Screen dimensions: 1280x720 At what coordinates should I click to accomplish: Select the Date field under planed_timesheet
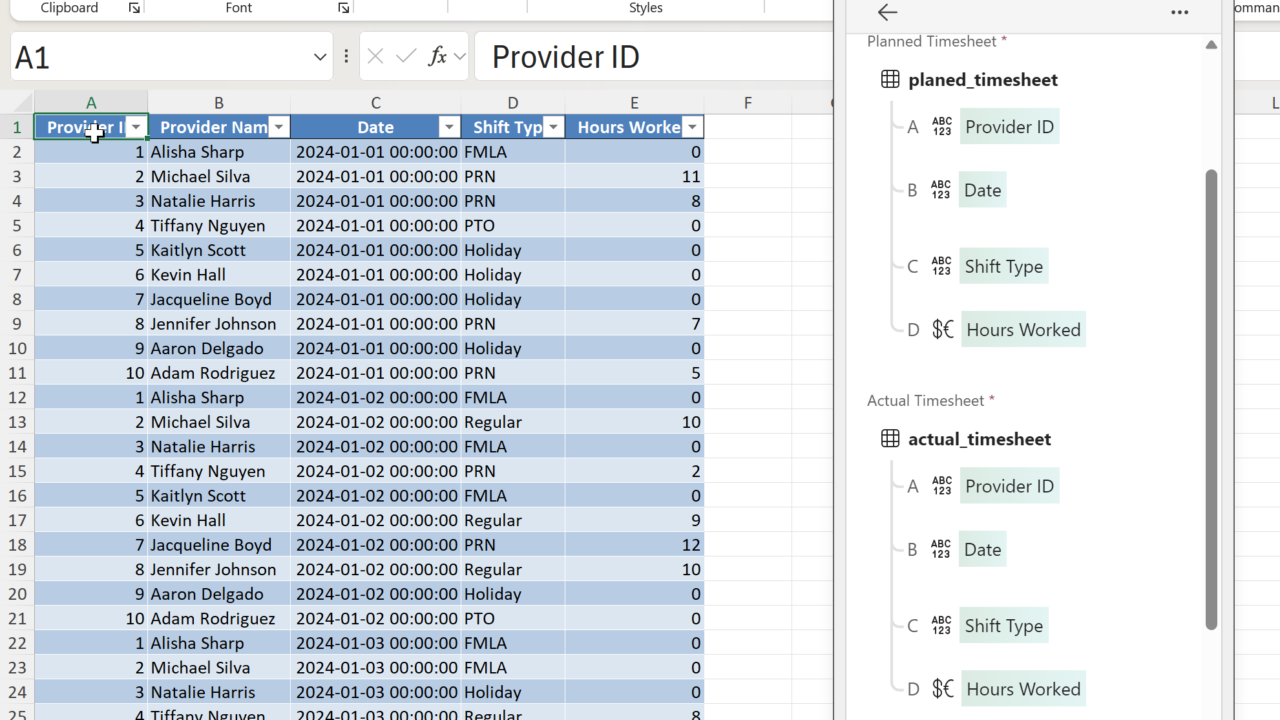click(x=982, y=190)
